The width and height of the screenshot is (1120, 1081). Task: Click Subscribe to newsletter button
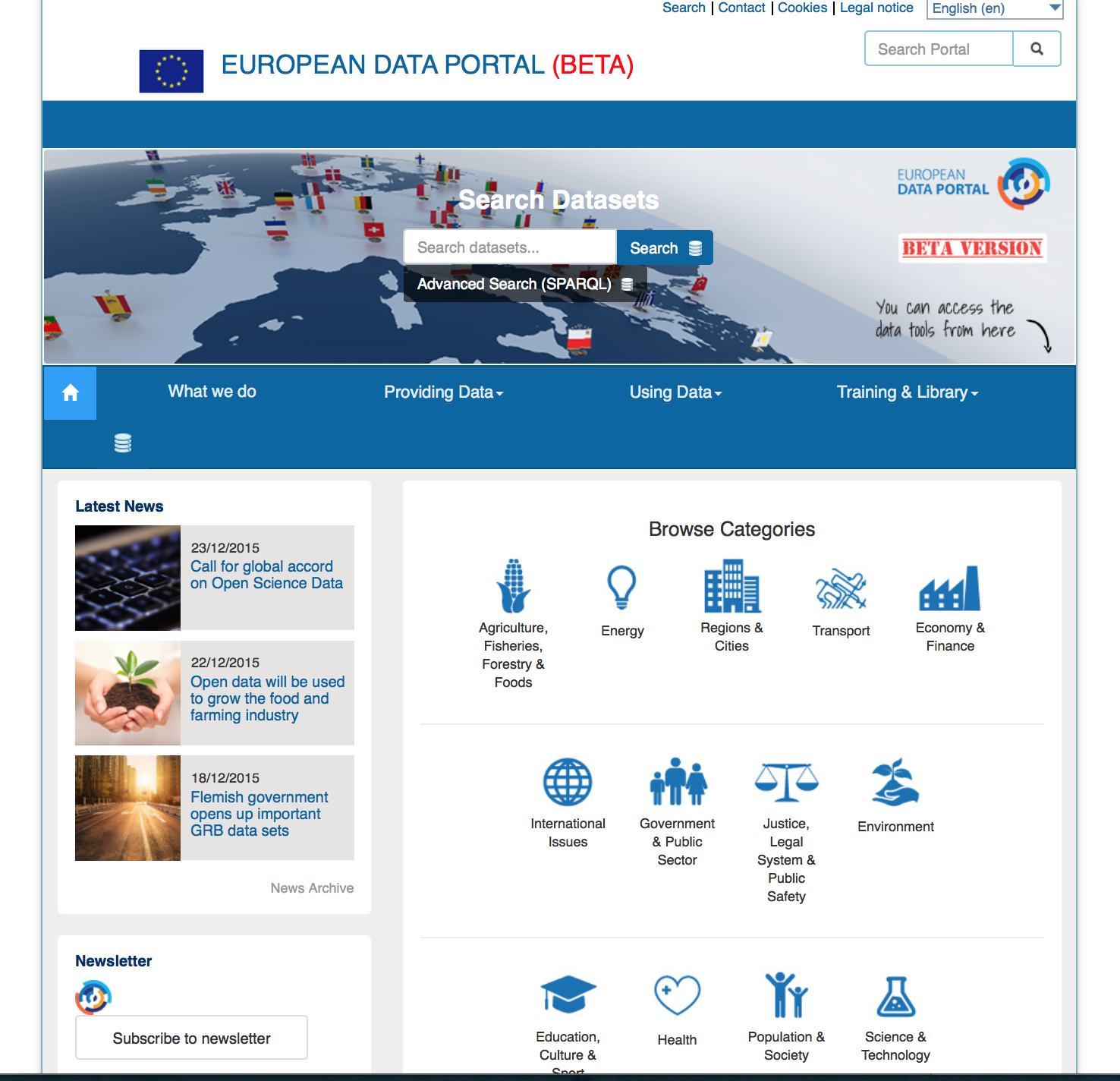(191, 1038)
